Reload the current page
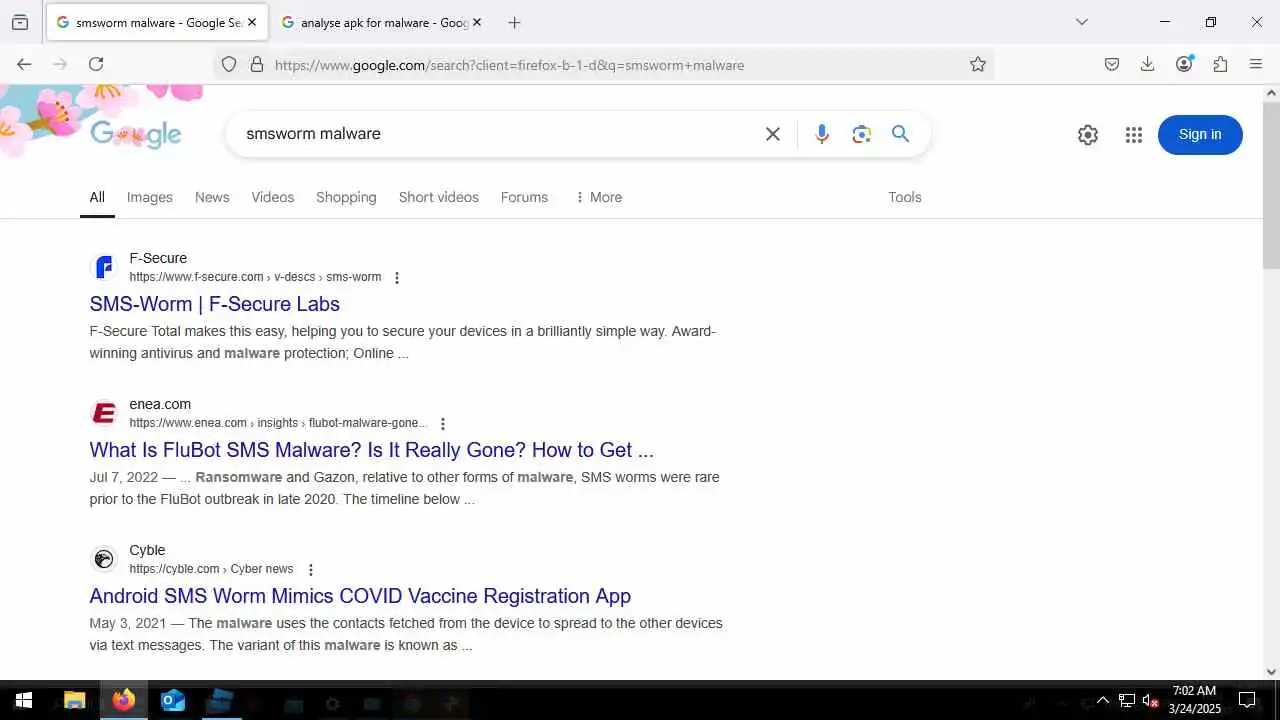The width and height of the screenshot is (1280, 720). click(x=96, y=64)
